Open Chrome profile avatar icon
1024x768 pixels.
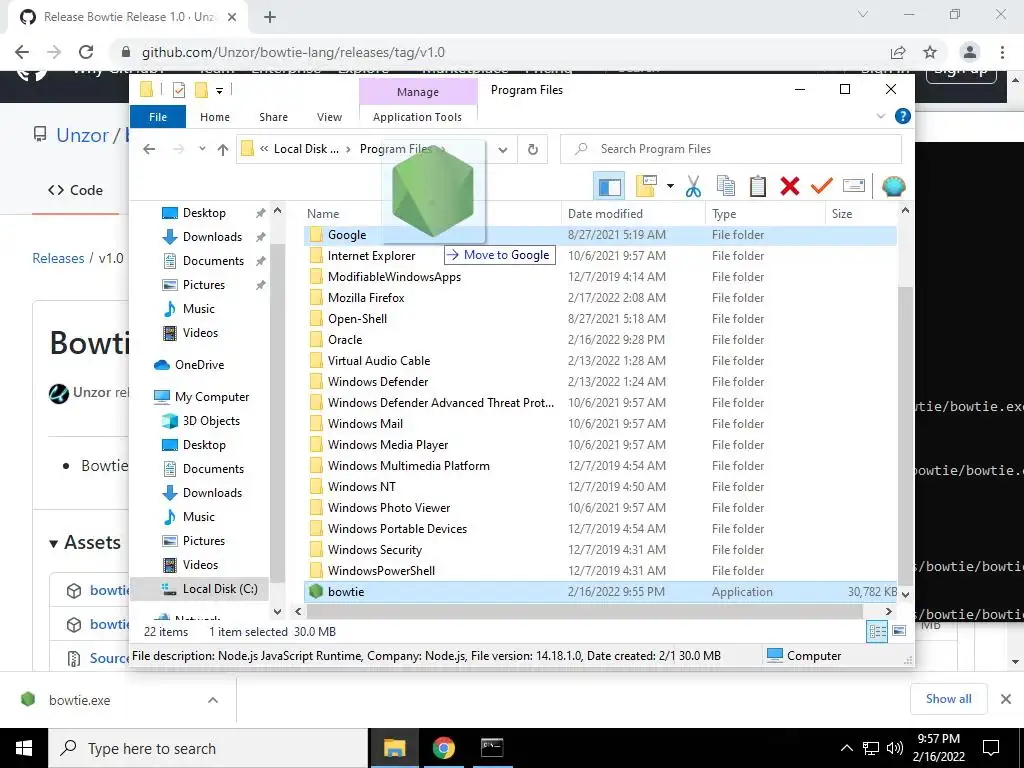(x=970, y=52)
